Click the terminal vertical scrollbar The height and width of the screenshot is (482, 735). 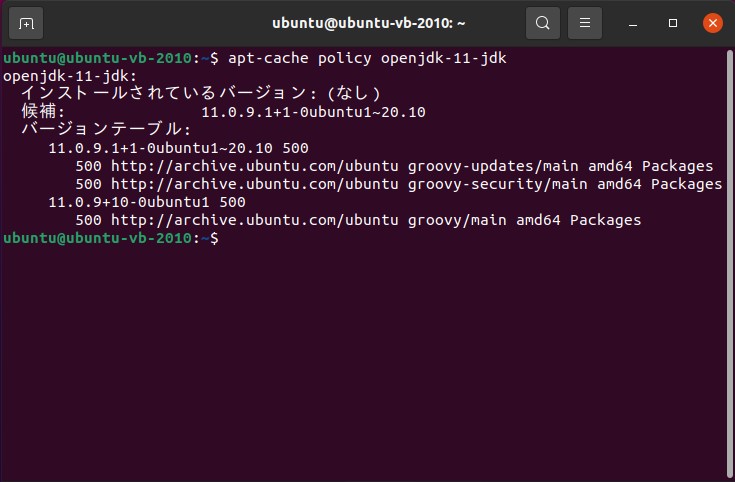[x=729, y=263]
